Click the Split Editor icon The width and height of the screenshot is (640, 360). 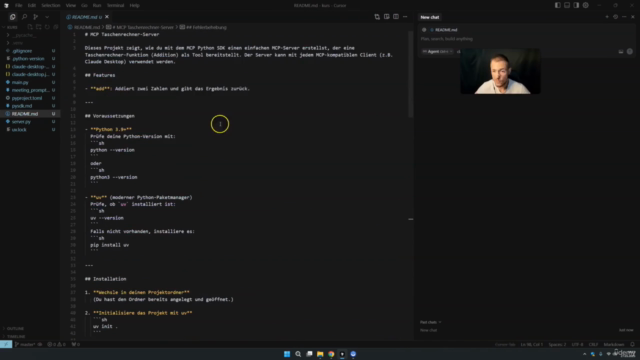tap(396, 17)
